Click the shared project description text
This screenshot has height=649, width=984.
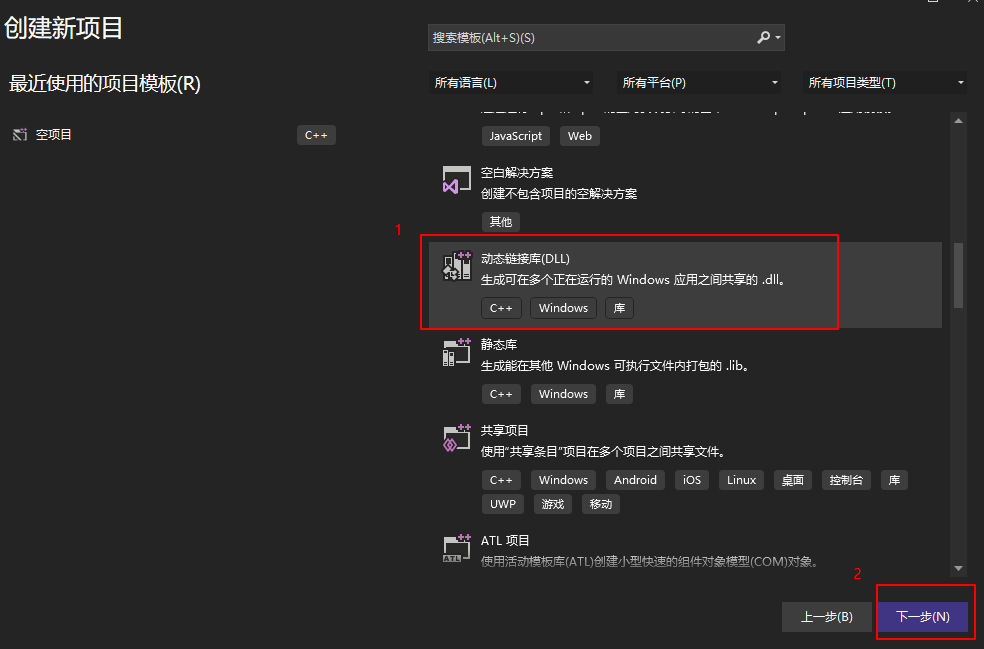click(604, 452)
